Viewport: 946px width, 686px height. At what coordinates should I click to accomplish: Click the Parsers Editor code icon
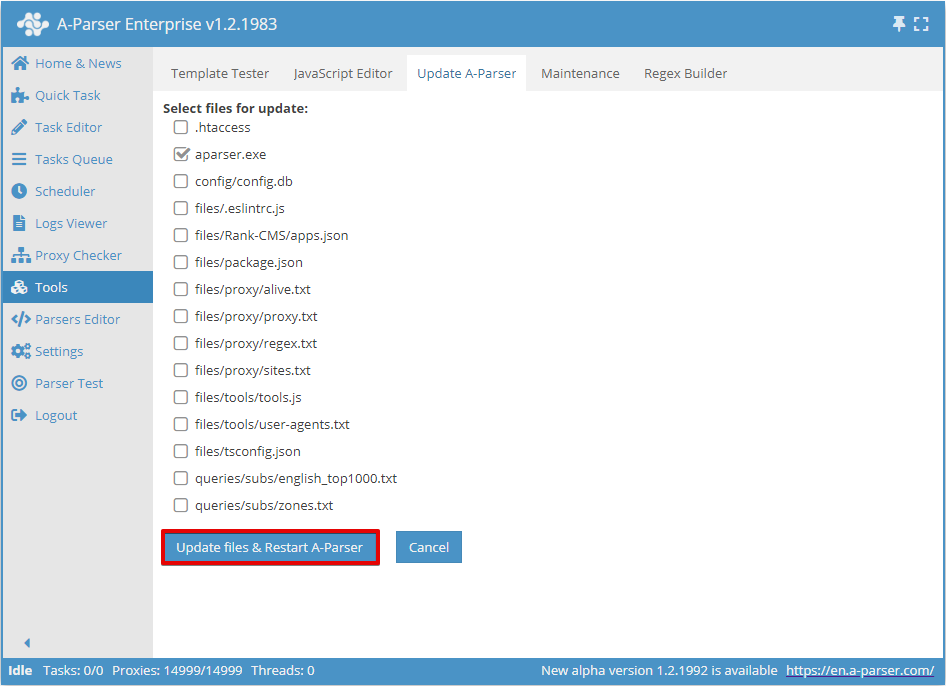[x=19, y=319]
